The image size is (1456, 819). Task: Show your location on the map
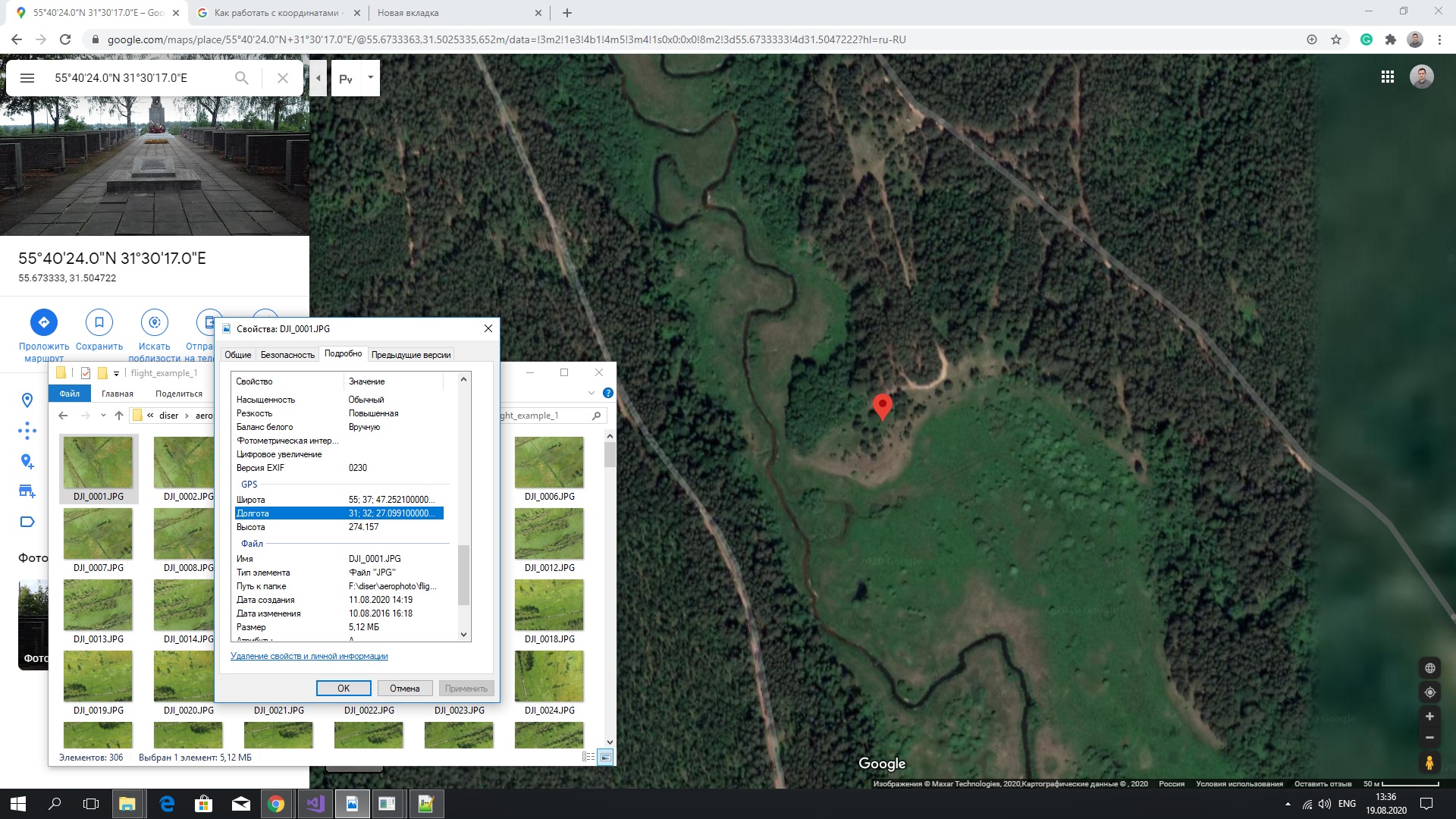(x=1429, y=692)
